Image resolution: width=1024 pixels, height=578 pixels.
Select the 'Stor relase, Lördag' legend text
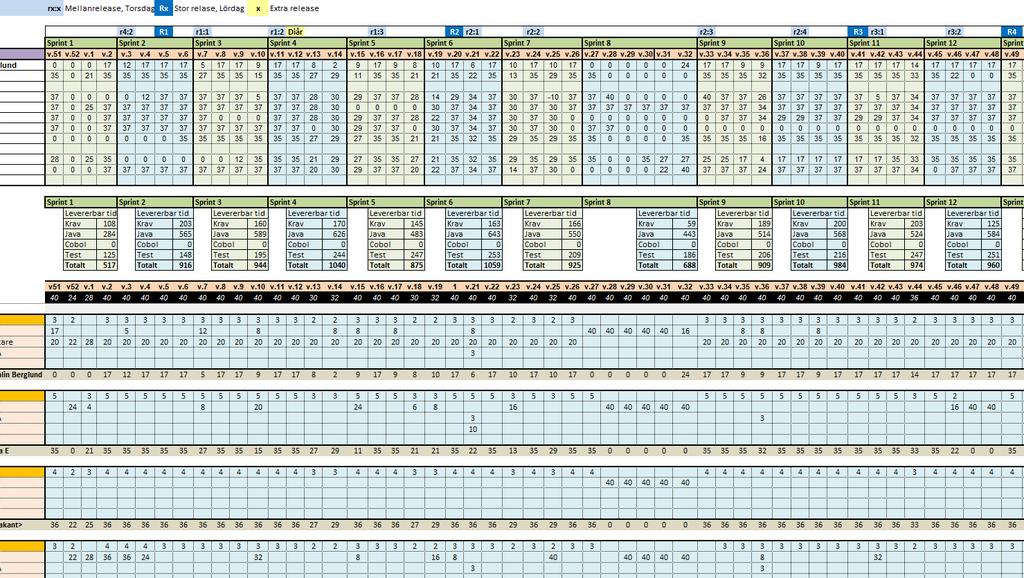pos(209,8)
